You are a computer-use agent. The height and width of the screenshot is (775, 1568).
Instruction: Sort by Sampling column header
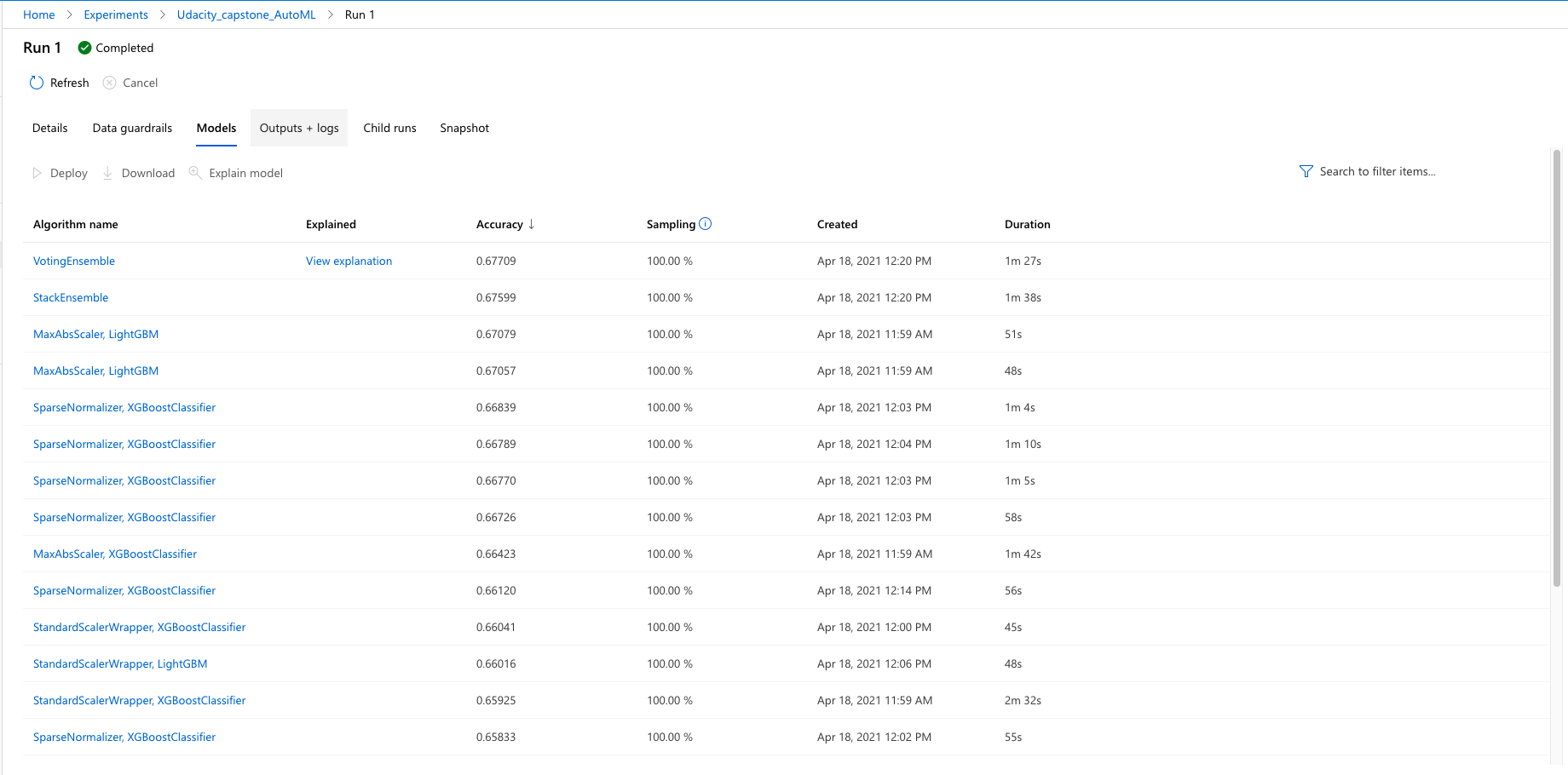671,224
